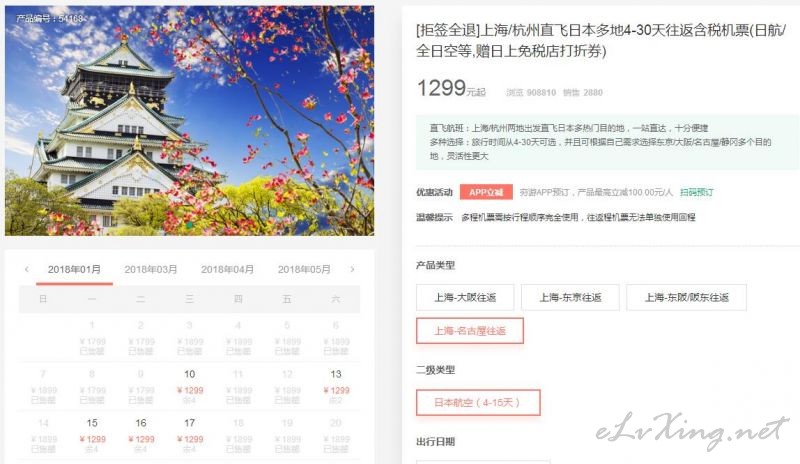Select product type 上海-大阪往返
Viewport: 800px width, 464px height.
coord(465,297)
